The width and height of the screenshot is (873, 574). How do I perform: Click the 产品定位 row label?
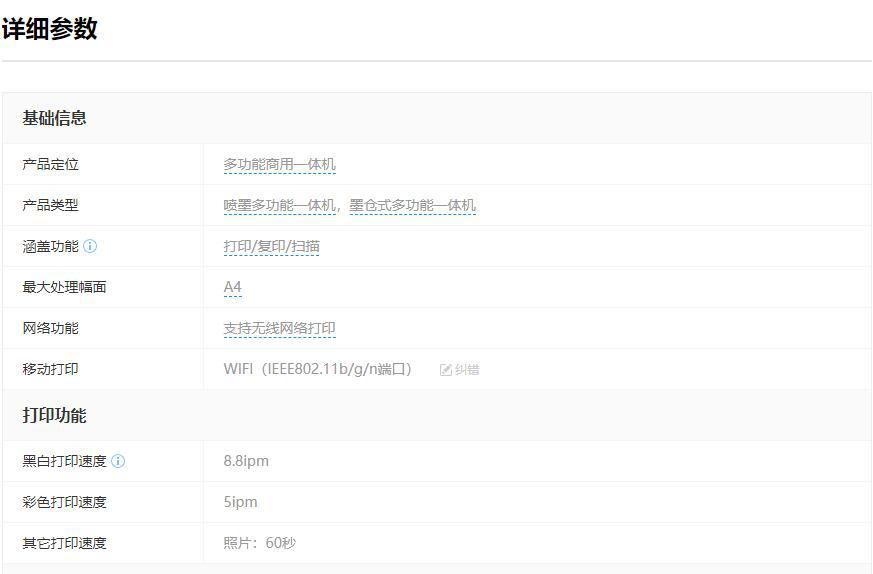(51, 164)
